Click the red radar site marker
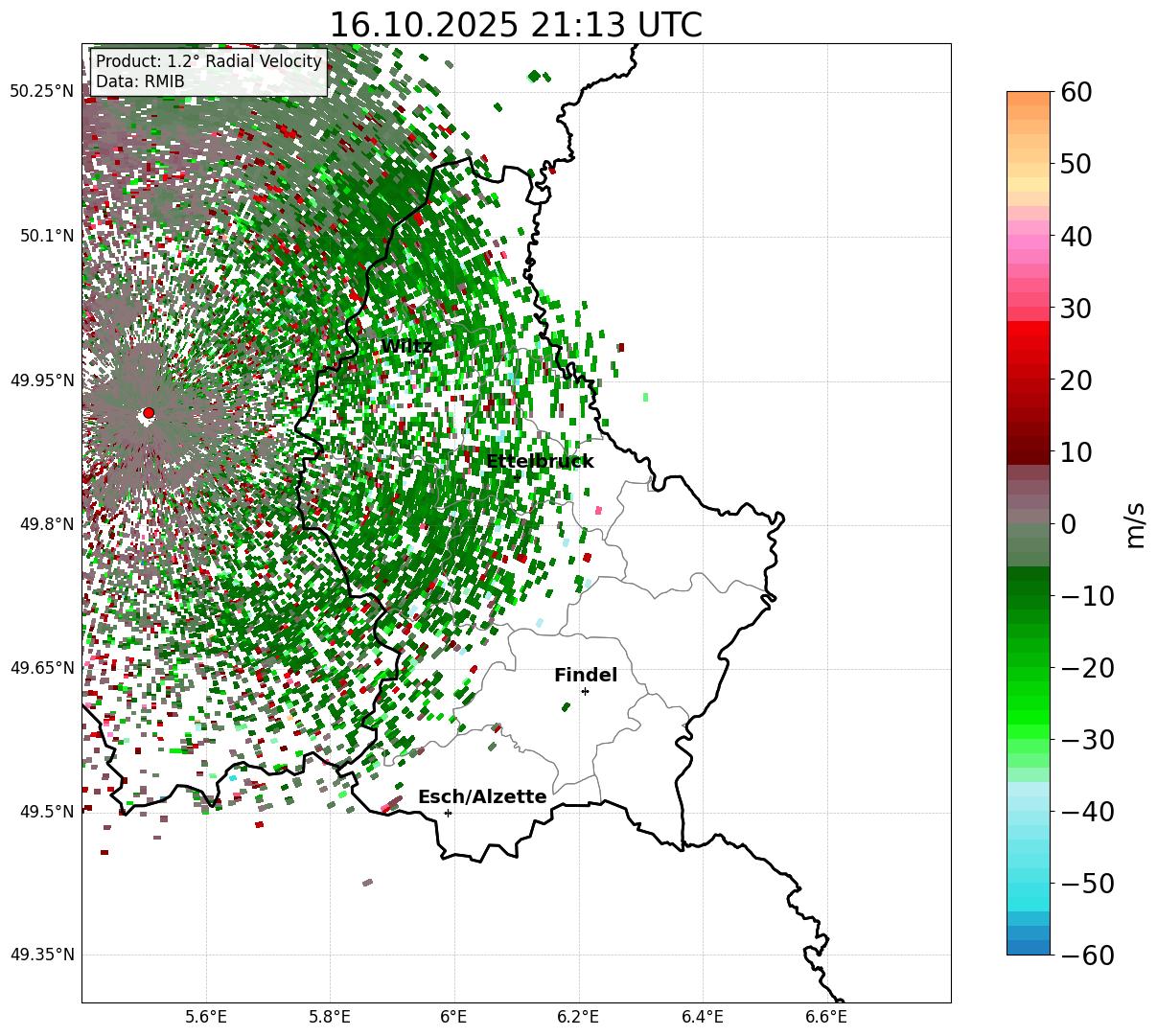 (149, 413)
